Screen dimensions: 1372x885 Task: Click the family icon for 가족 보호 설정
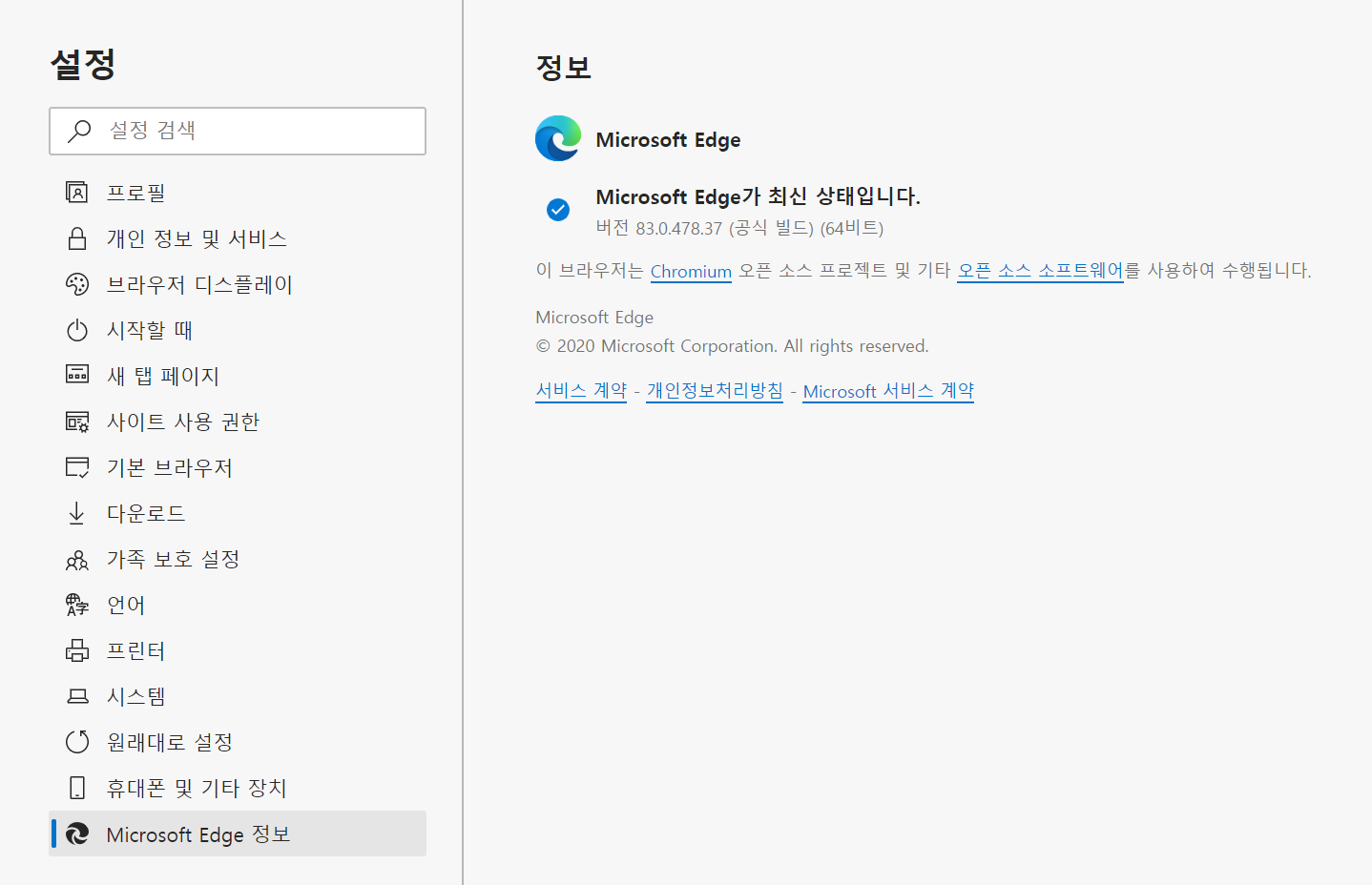pyautogui.click(x=77, y=560)
